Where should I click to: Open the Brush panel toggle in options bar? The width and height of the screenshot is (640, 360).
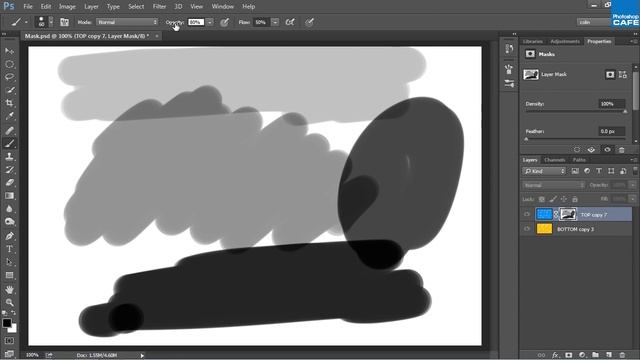click(x=64, y=22)
